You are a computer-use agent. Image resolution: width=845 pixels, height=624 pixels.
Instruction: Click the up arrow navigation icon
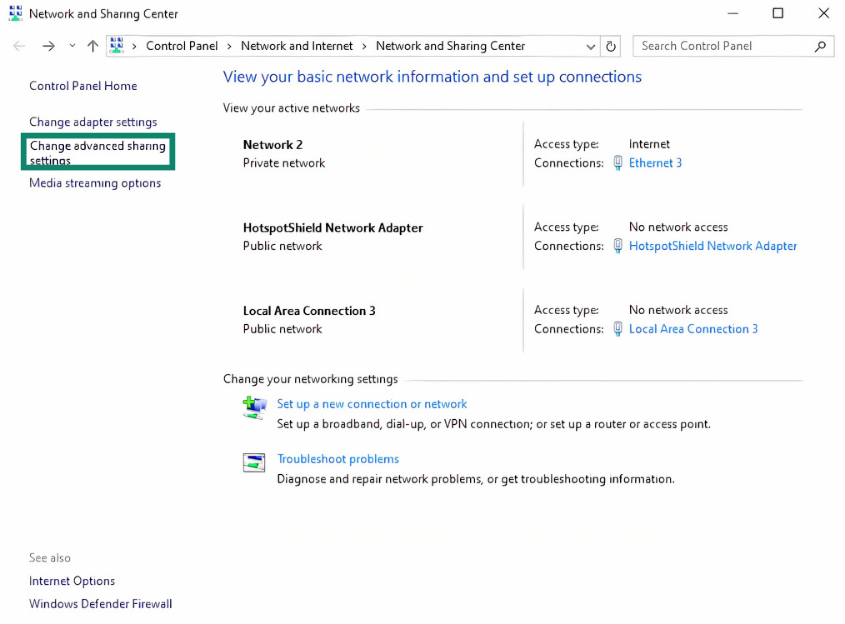pyautogui.click(x=92, y=46)
